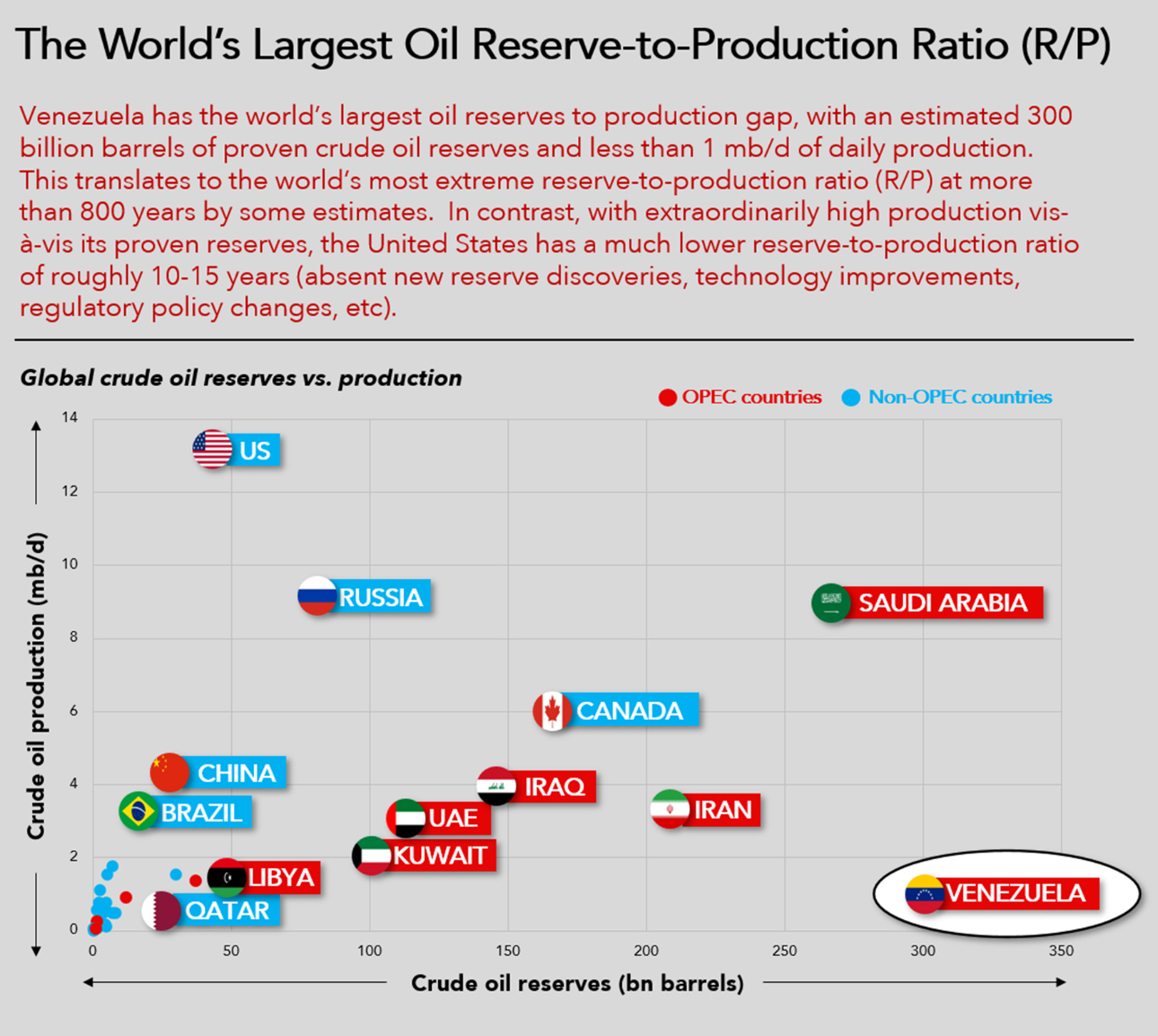Click the Crude oil production axis title
The height and width of the screenshot is (1036, 1158).
tap(36, 687)
